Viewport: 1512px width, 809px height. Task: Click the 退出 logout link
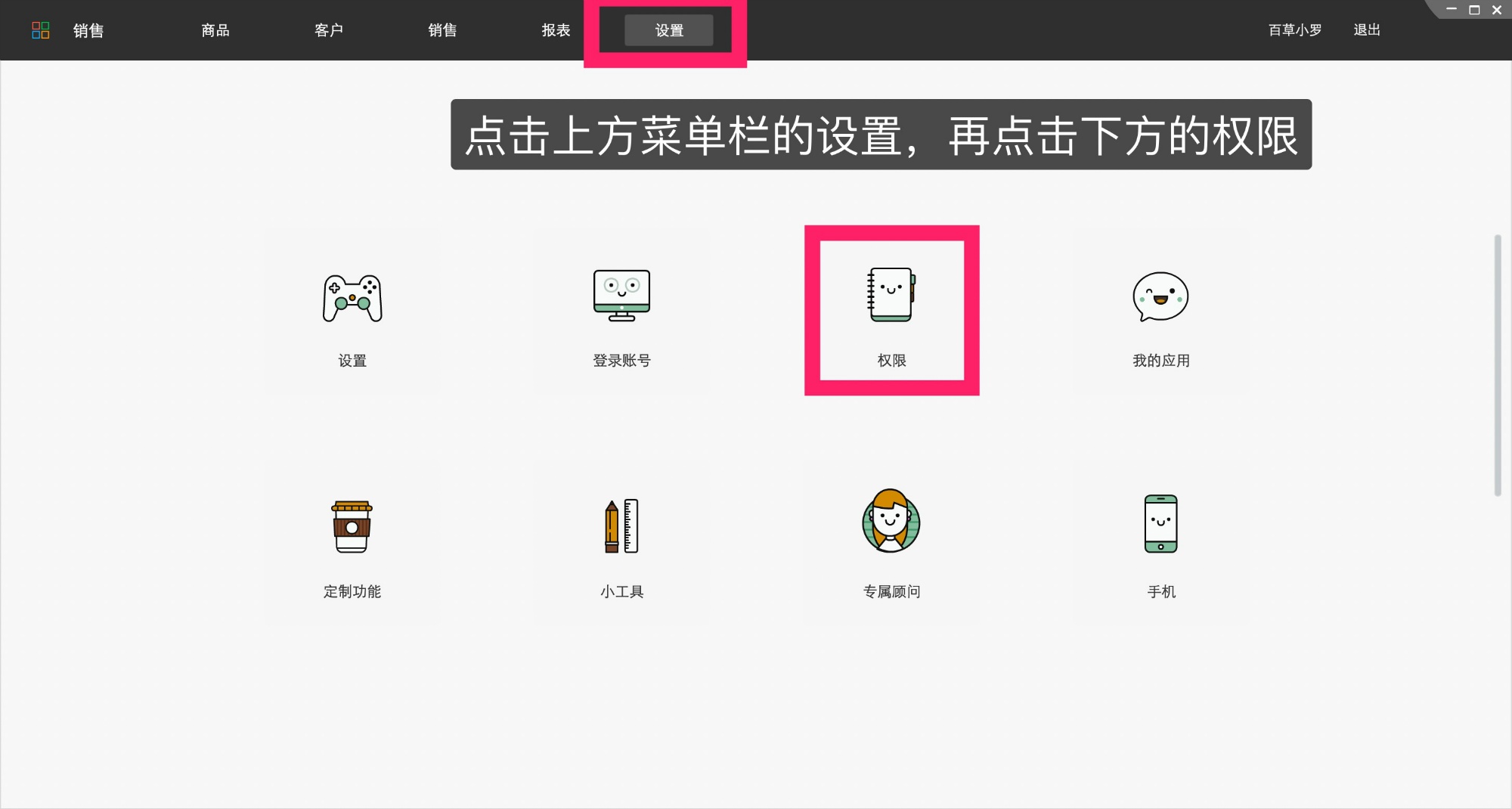(1366, 30)
